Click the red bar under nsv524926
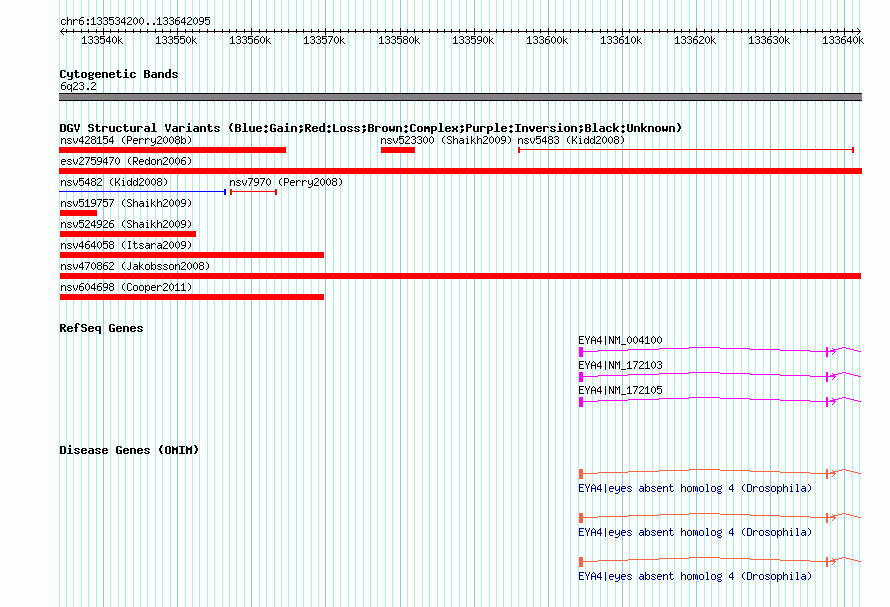This screenshot has height=607, width=890. (128, 234)
